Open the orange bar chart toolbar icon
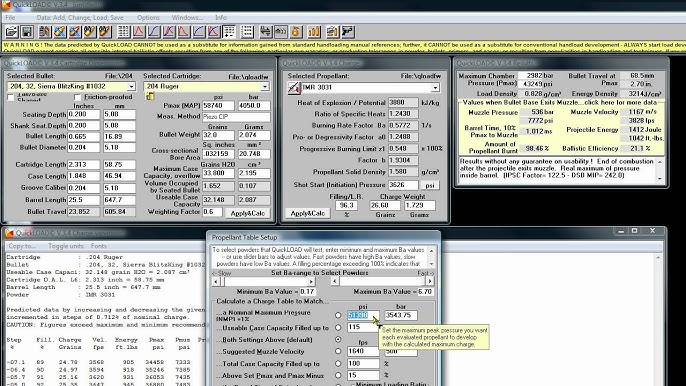686x386 pixels. (314, 32)
